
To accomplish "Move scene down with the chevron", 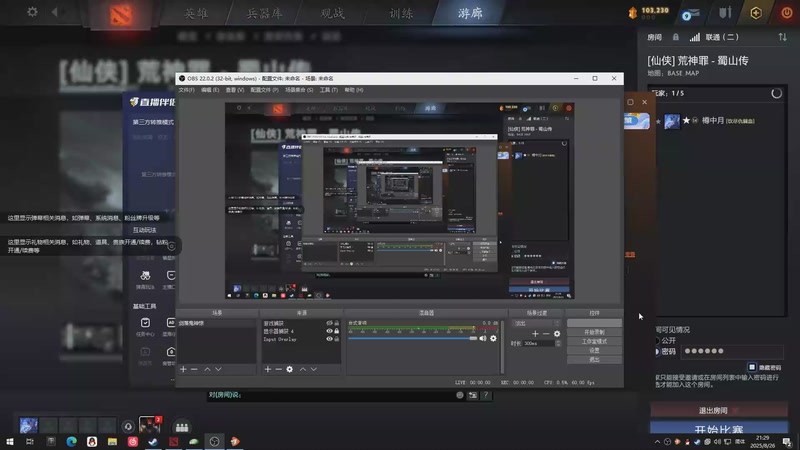I will [218, 369].
